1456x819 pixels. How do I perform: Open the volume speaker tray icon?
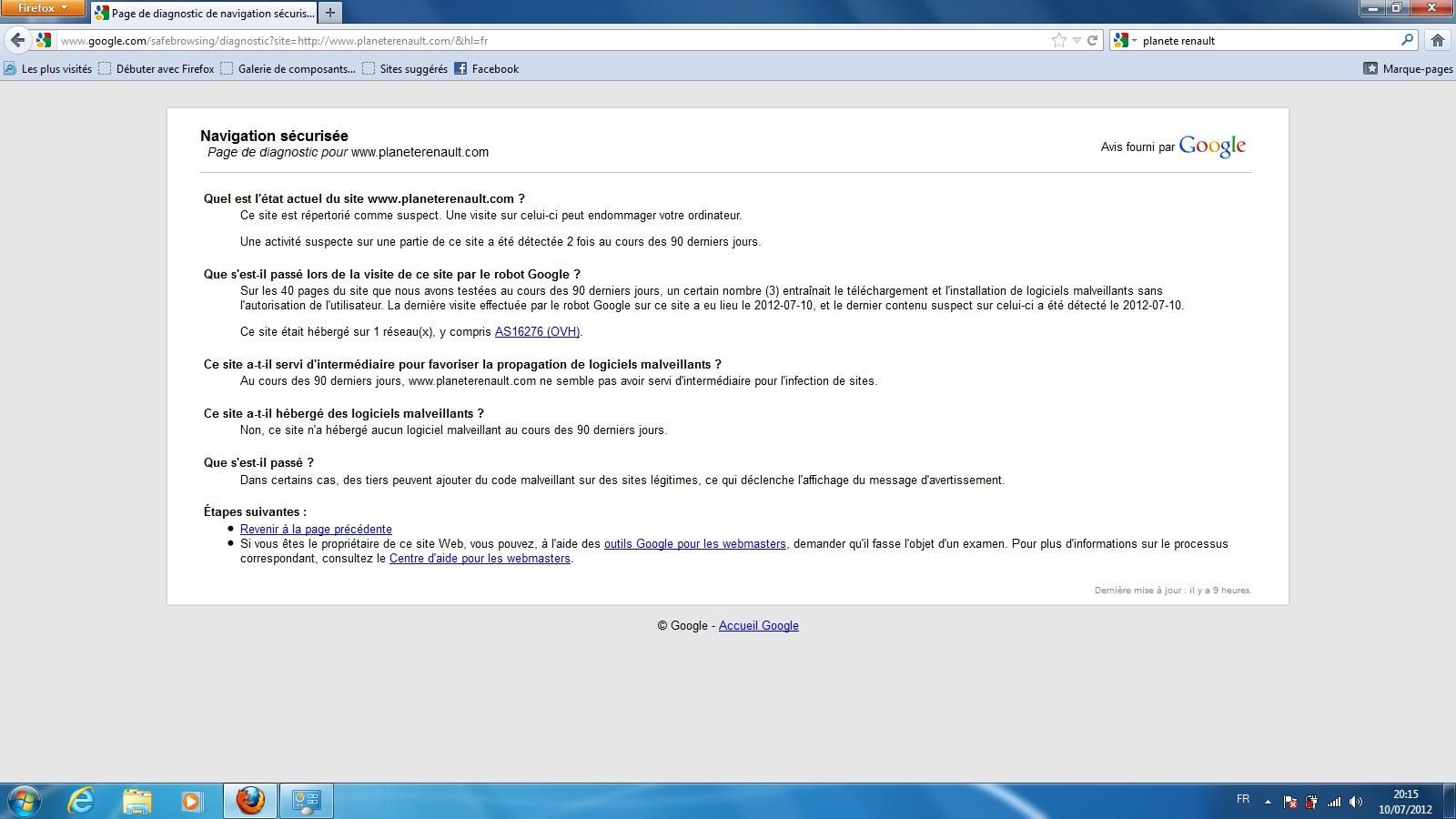[1356, 802]
